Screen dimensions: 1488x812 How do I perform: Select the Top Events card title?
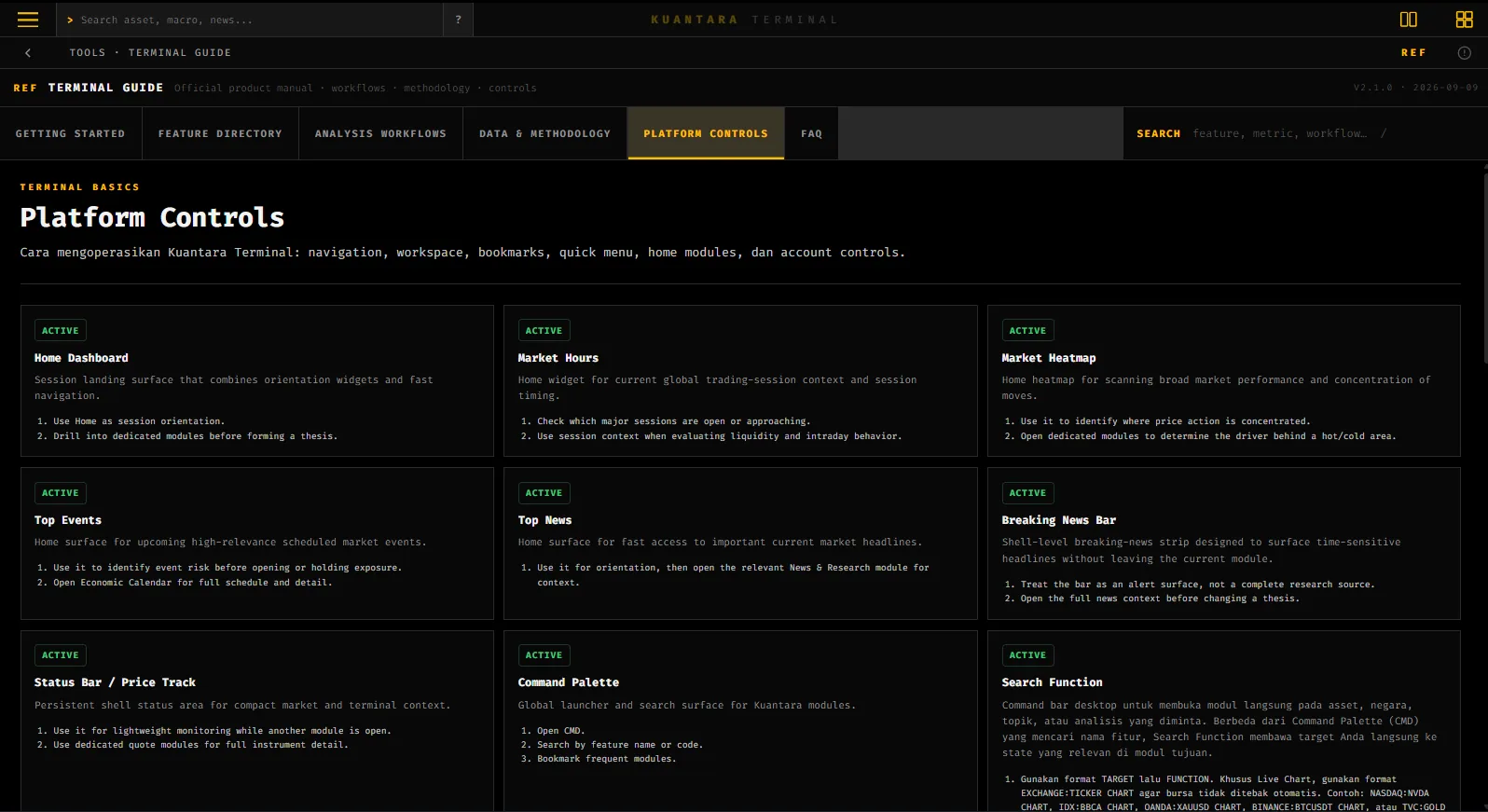[x=68, y=520]
